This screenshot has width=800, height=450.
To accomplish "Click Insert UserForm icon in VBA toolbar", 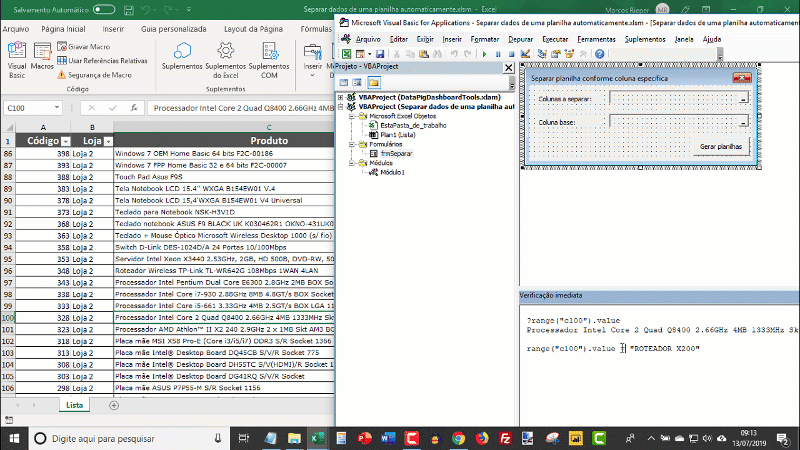I will point(360,54).
